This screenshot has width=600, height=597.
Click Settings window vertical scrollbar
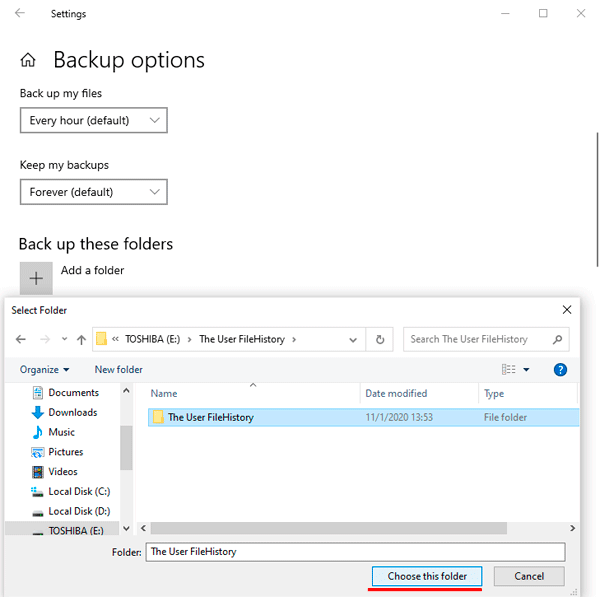point(597,199)
